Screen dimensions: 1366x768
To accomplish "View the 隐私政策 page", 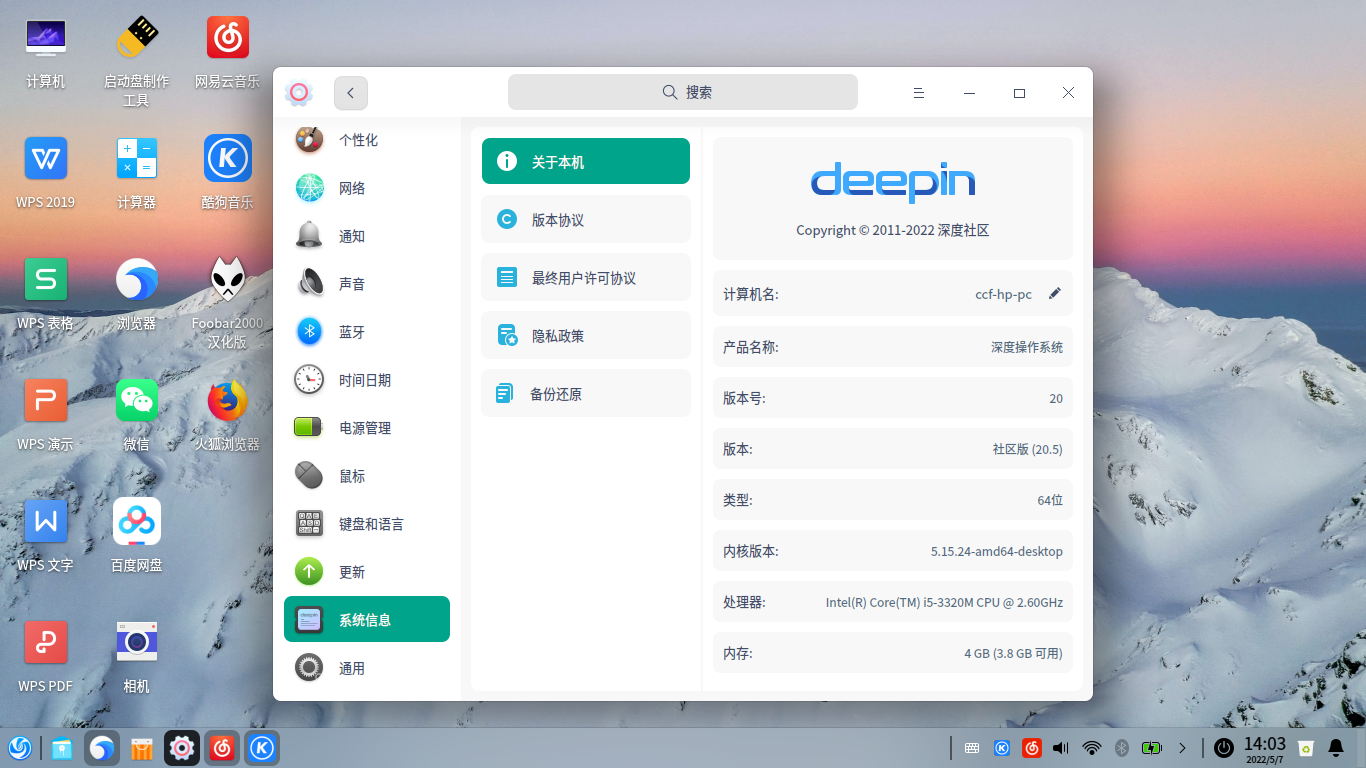I will (x=585, y=335).
